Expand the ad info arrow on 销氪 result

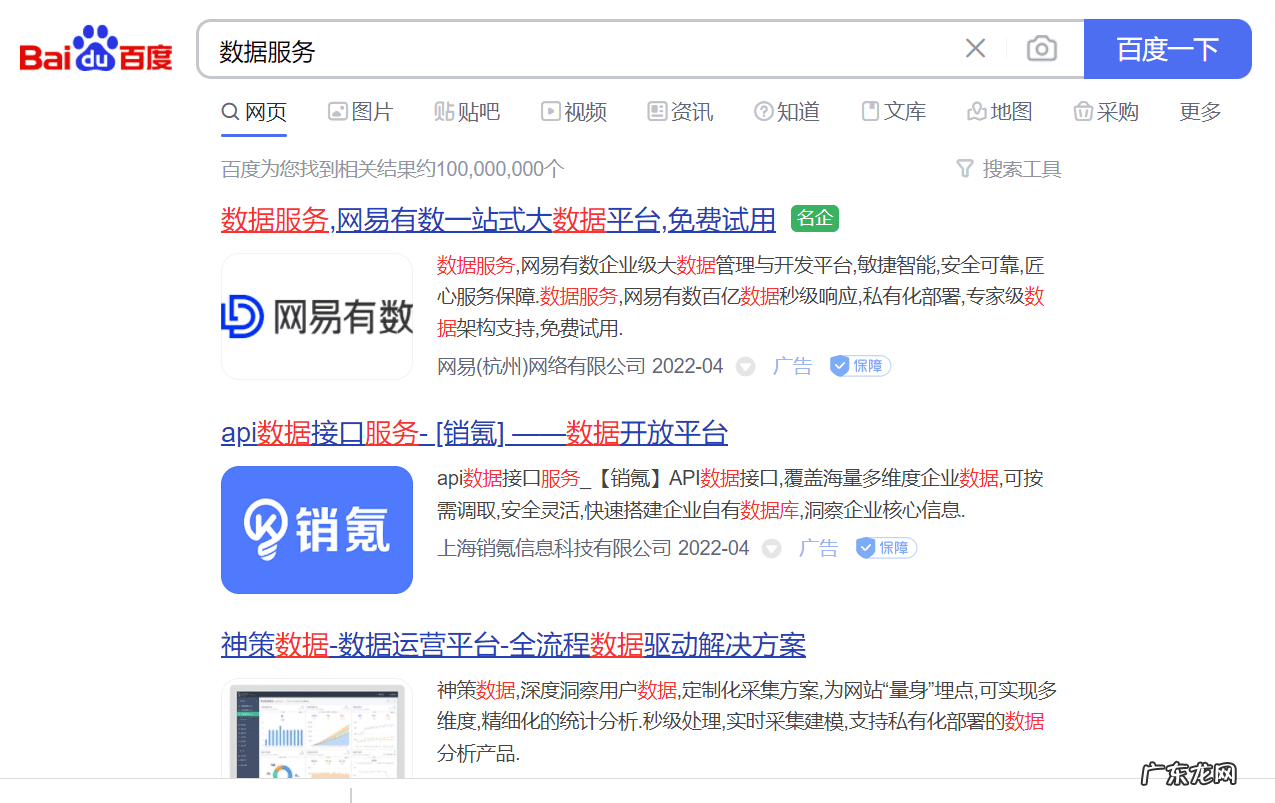pos(771,548)
